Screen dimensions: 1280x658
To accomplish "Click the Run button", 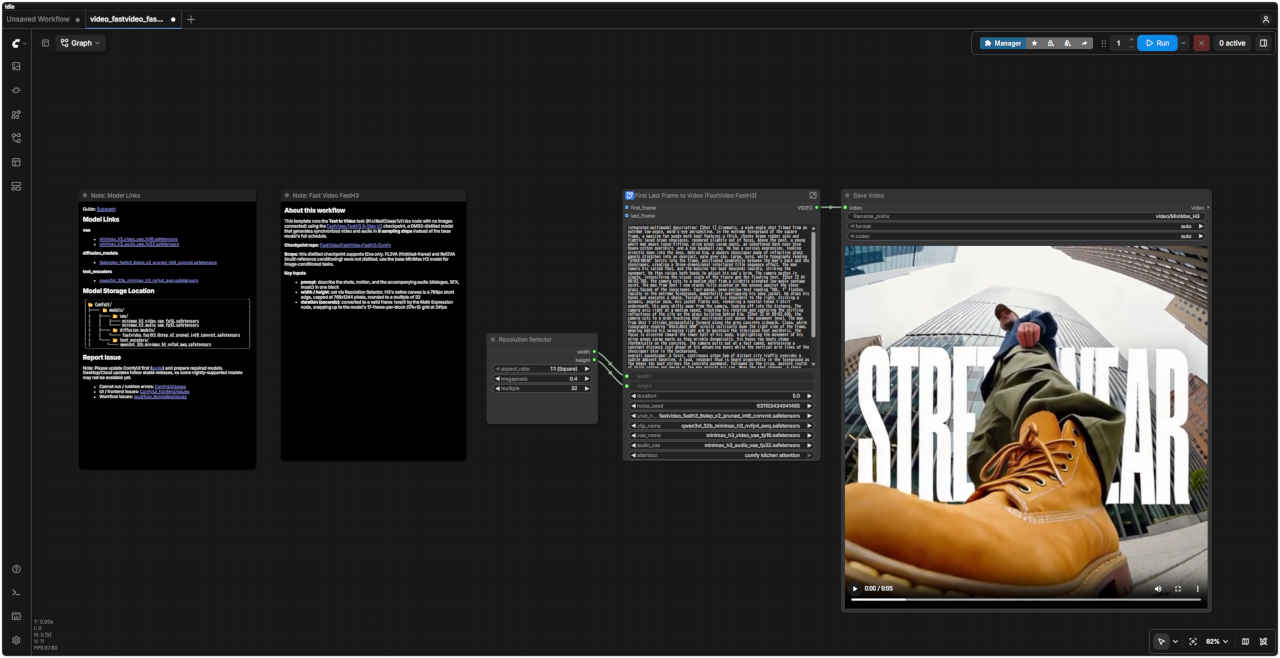I will (x=1157, y=43).
